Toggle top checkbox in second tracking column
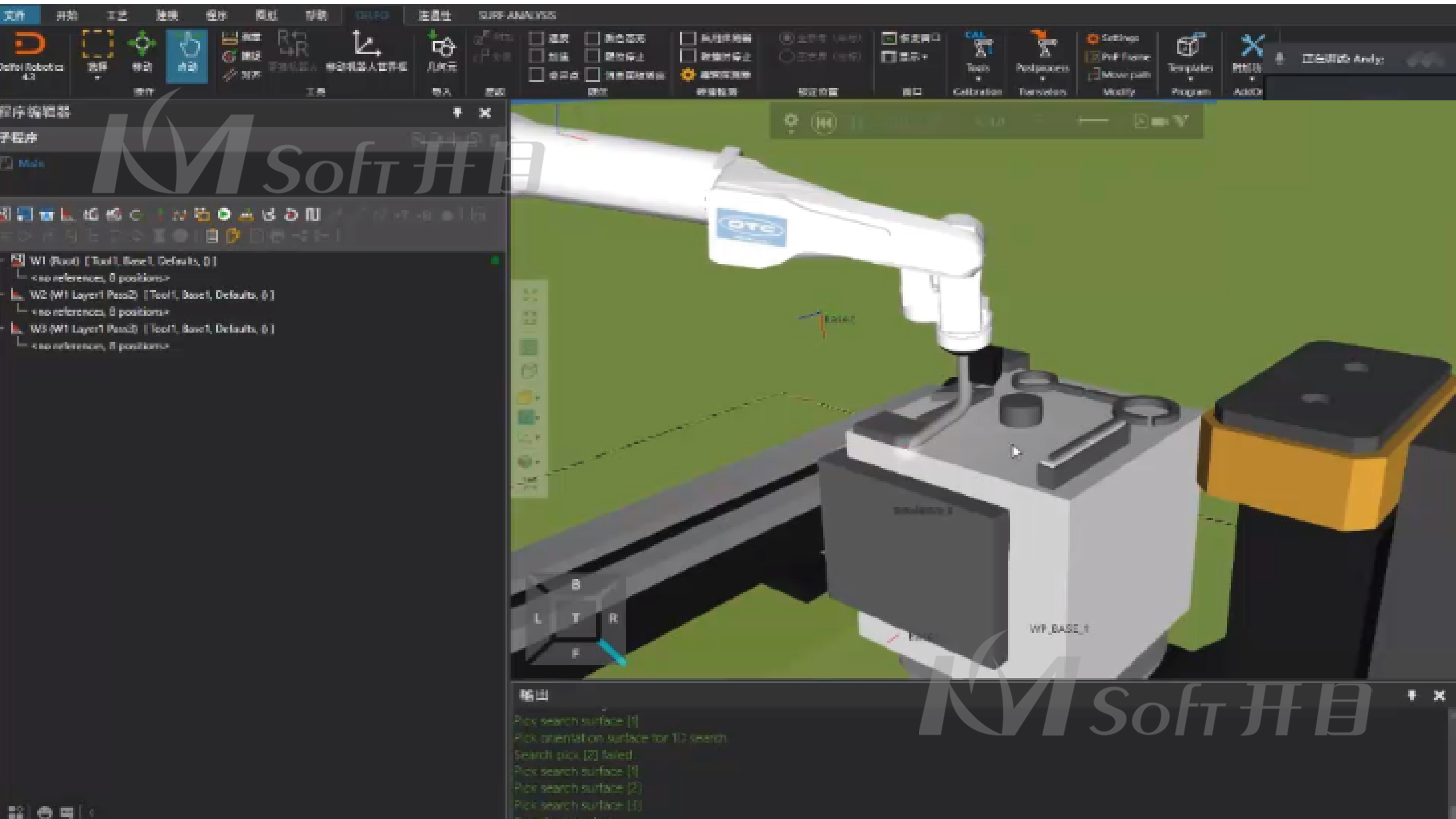1456x819 pixels. tap(592, 38)
